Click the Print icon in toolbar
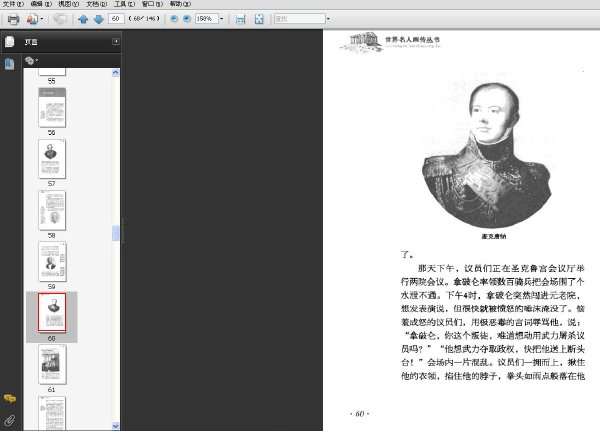The image size is (600, 431). 13,19
